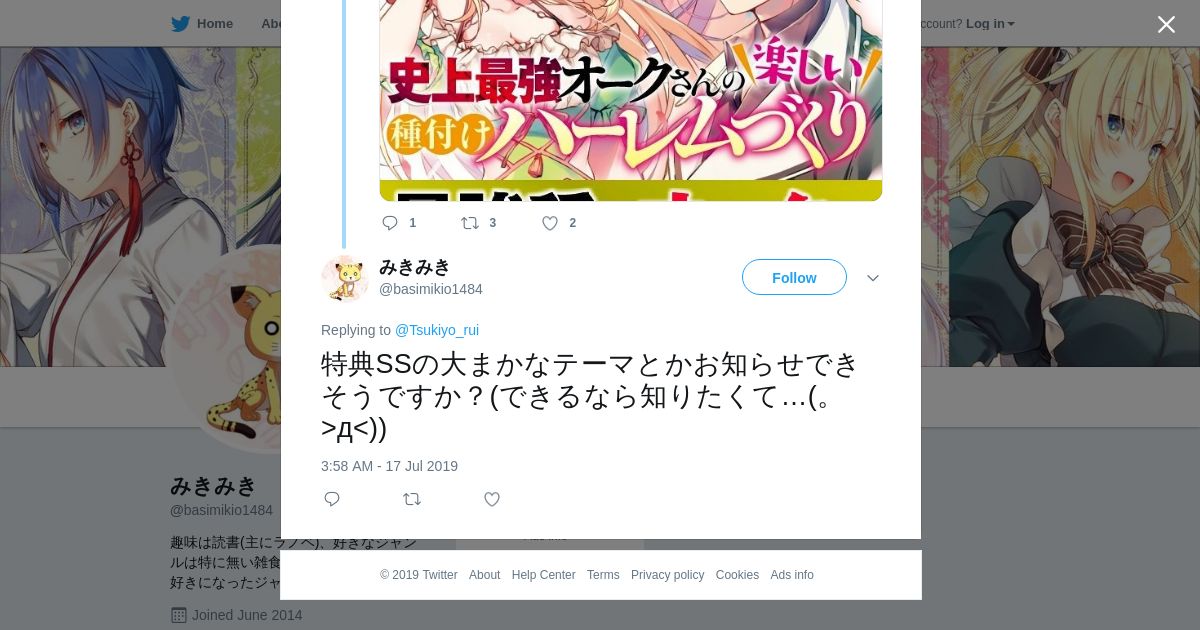This screenshot has width=1200, height=630.
Task: Retweet the parent tweet with 3 retweets
Action: click(470, 223)
